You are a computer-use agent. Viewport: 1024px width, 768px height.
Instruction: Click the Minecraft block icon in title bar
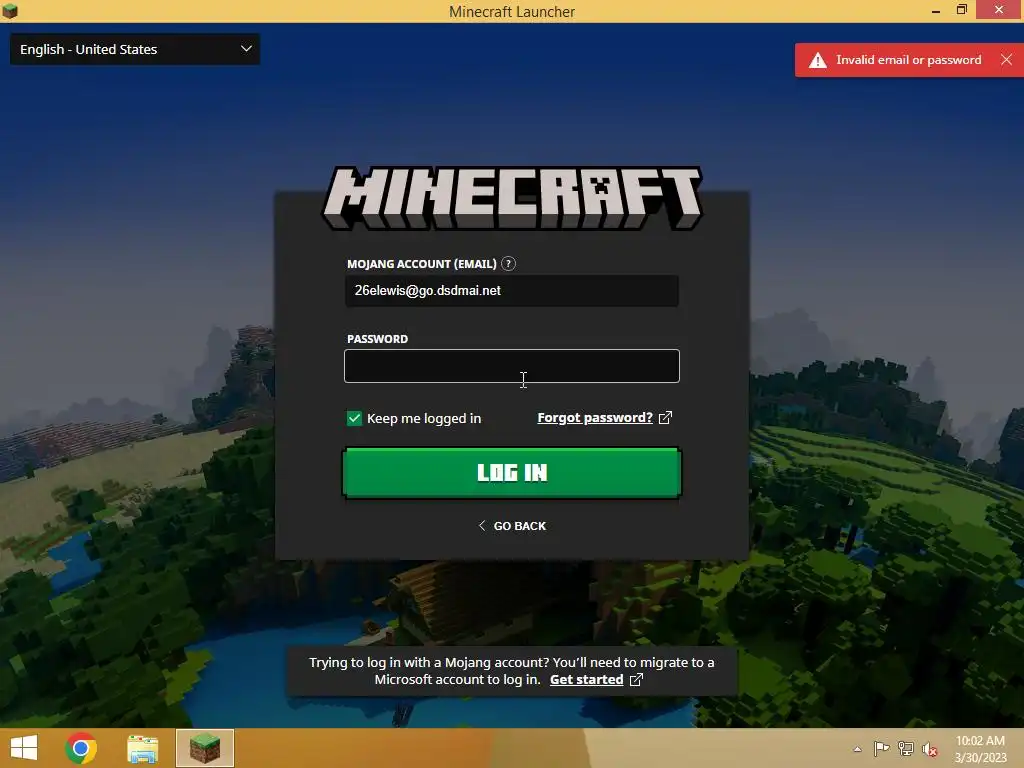[10, 10]
